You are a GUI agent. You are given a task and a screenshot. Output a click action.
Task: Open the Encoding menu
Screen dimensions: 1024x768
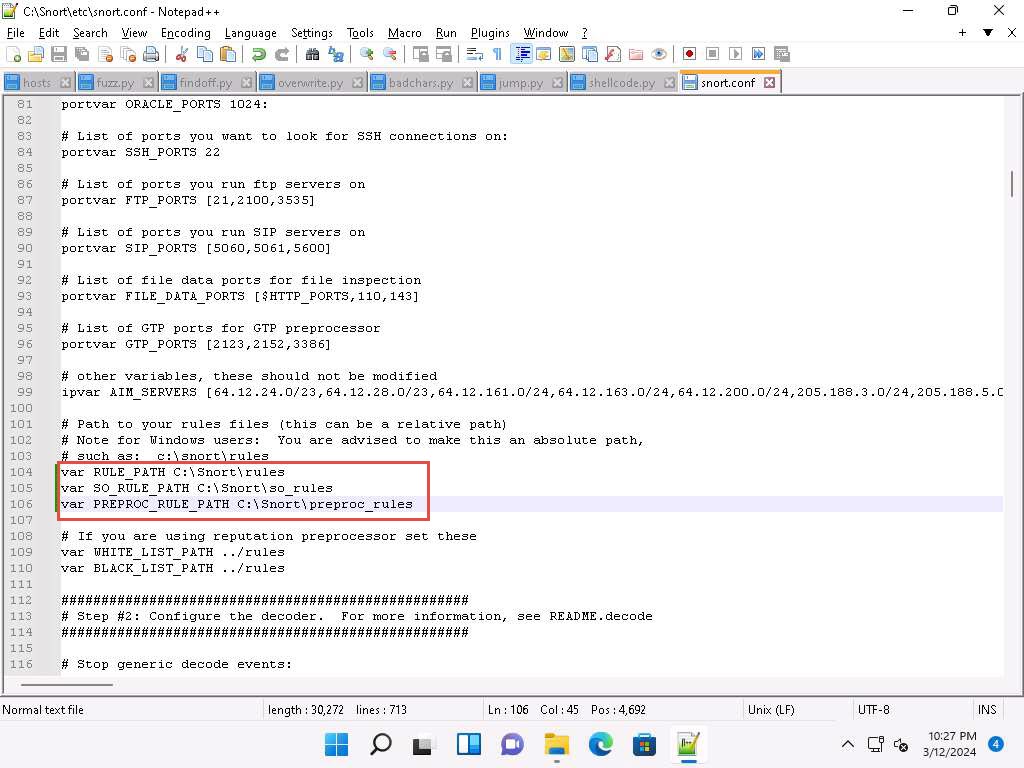tap(185, 32)
